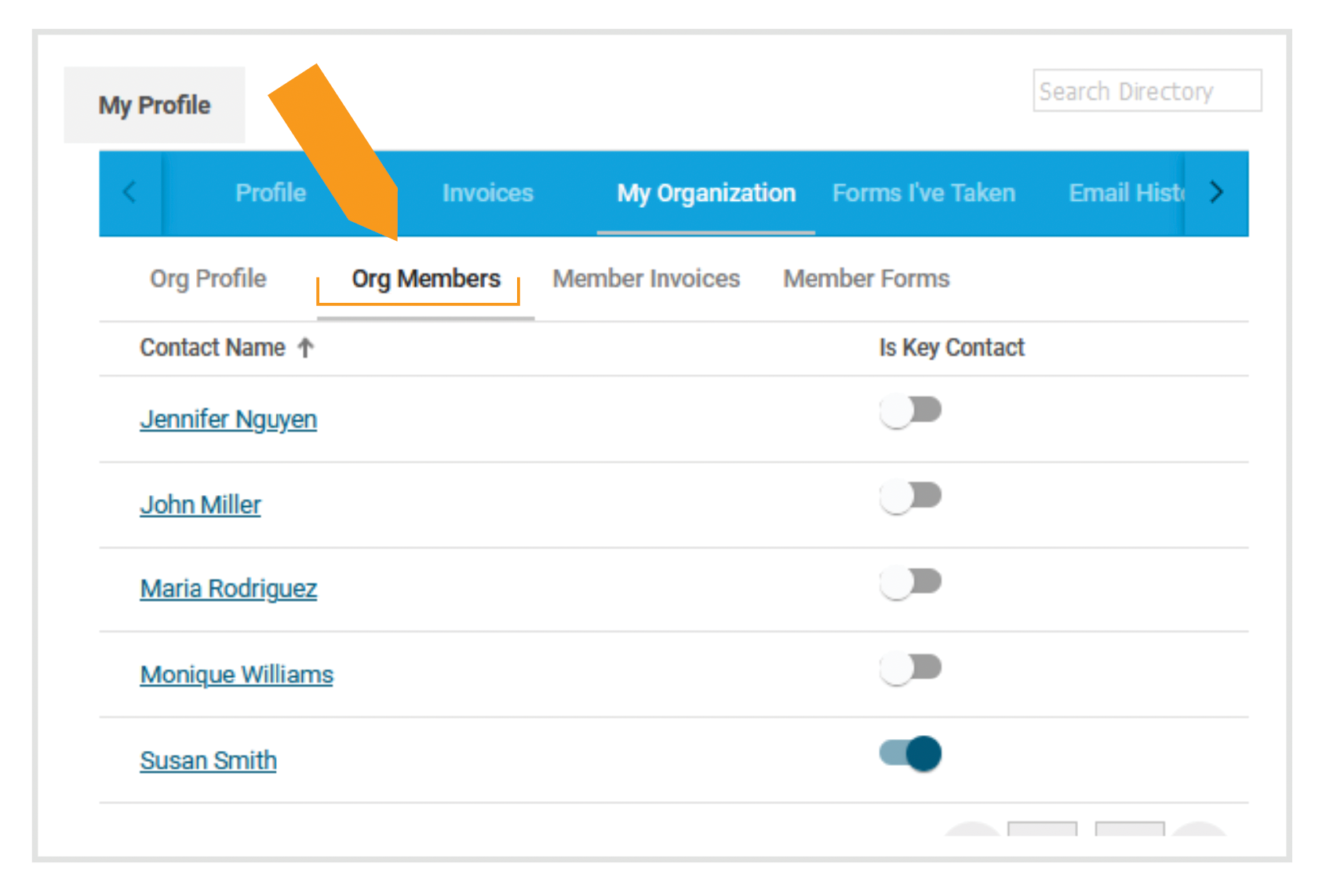
Task: Click the Susan Smith name link
Action: (208, 761)
